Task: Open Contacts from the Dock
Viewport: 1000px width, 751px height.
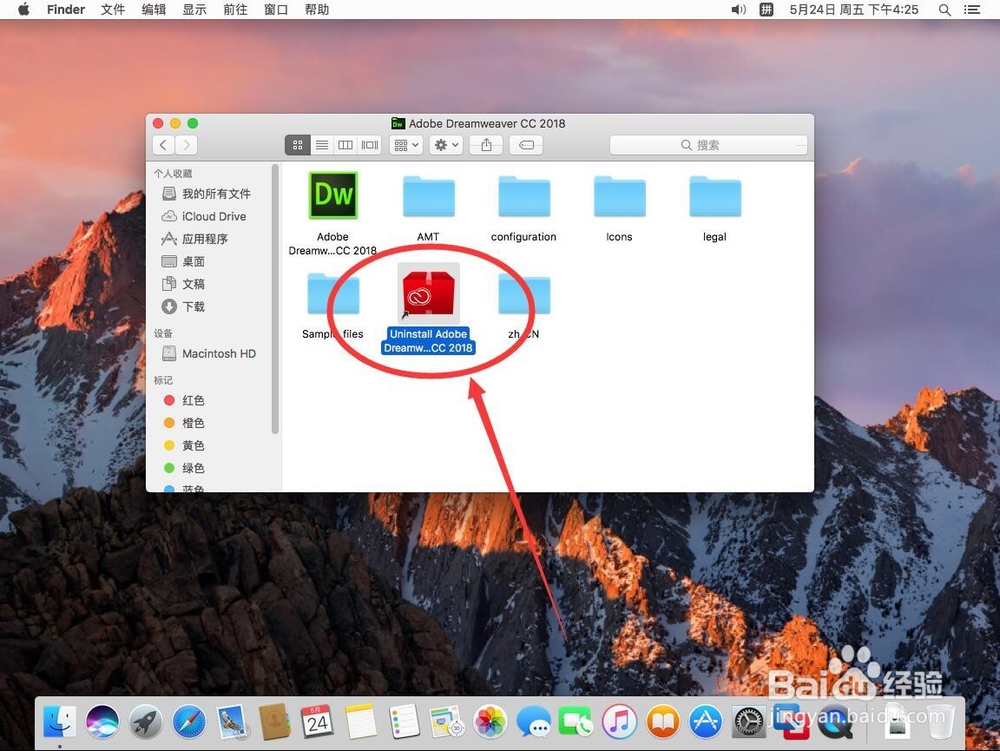Action: [x=275, y=722]
